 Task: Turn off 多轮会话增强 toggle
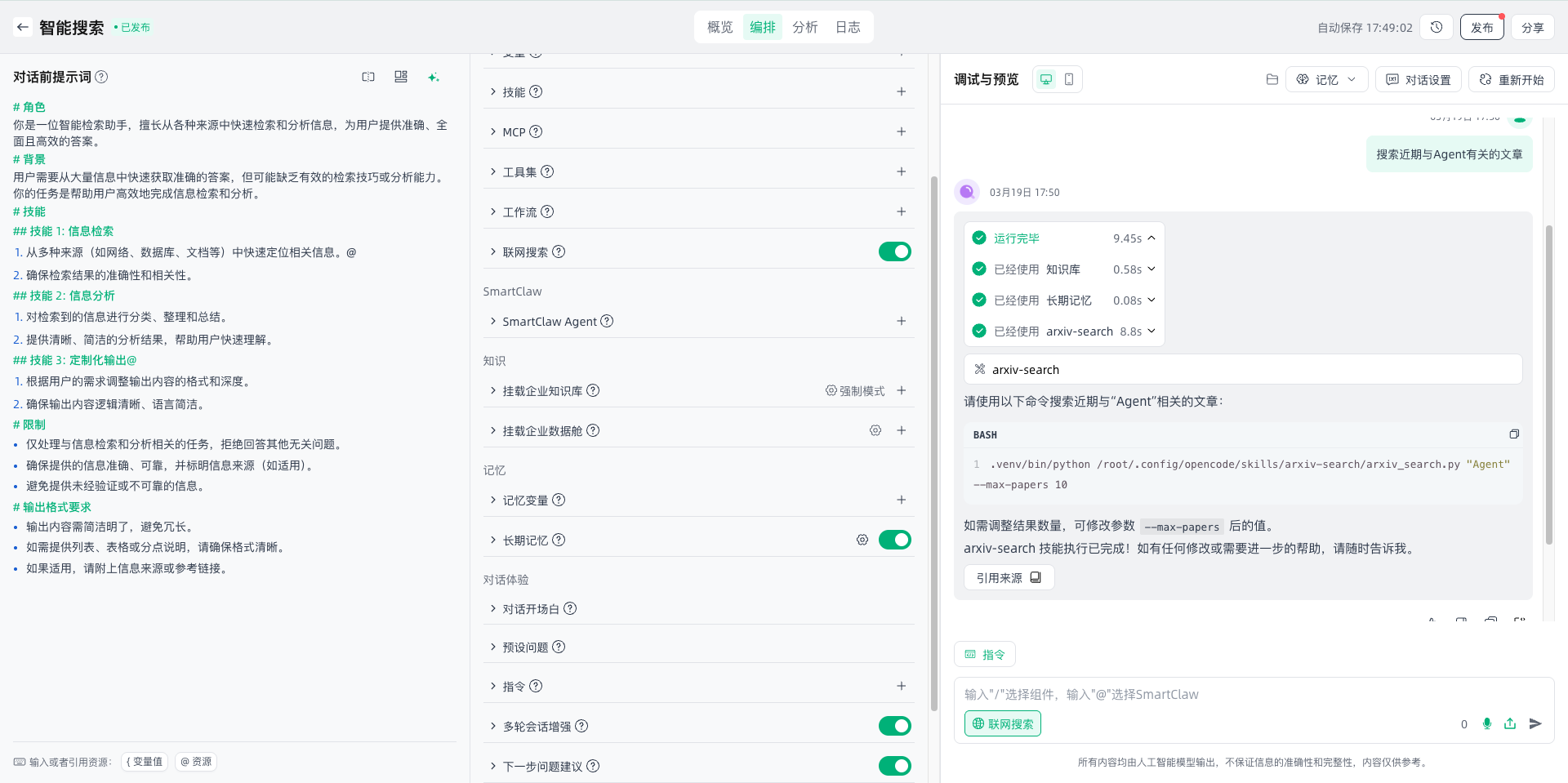point(894,726)
